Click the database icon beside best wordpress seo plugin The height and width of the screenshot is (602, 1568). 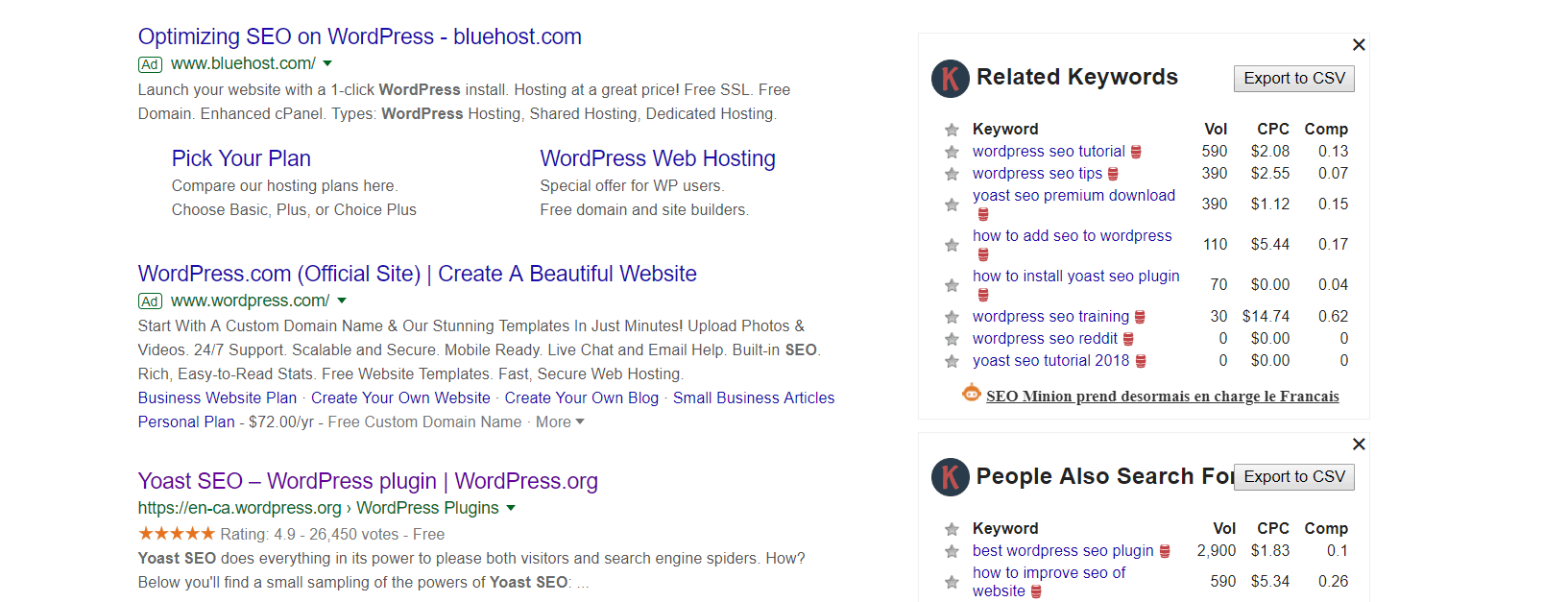click(1165, 550)
